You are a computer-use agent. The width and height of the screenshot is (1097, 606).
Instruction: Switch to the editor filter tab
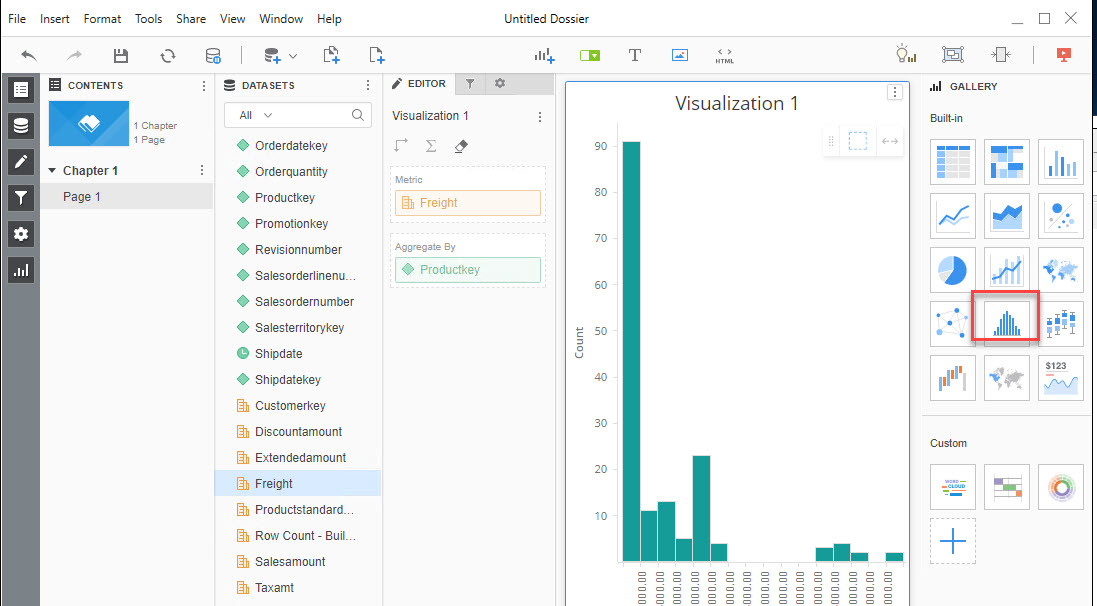tap(470, 85)
